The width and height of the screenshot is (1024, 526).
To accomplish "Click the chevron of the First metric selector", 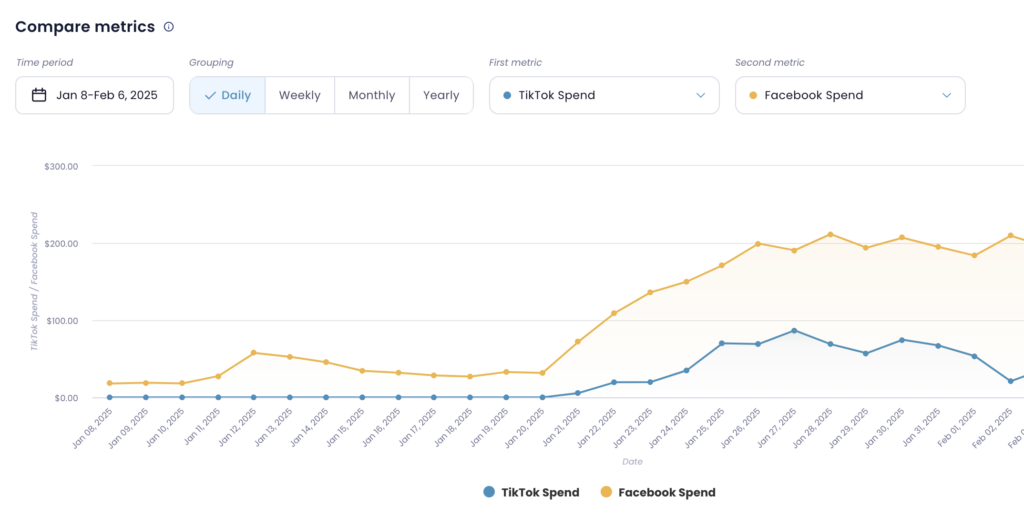I will [701, 95].
